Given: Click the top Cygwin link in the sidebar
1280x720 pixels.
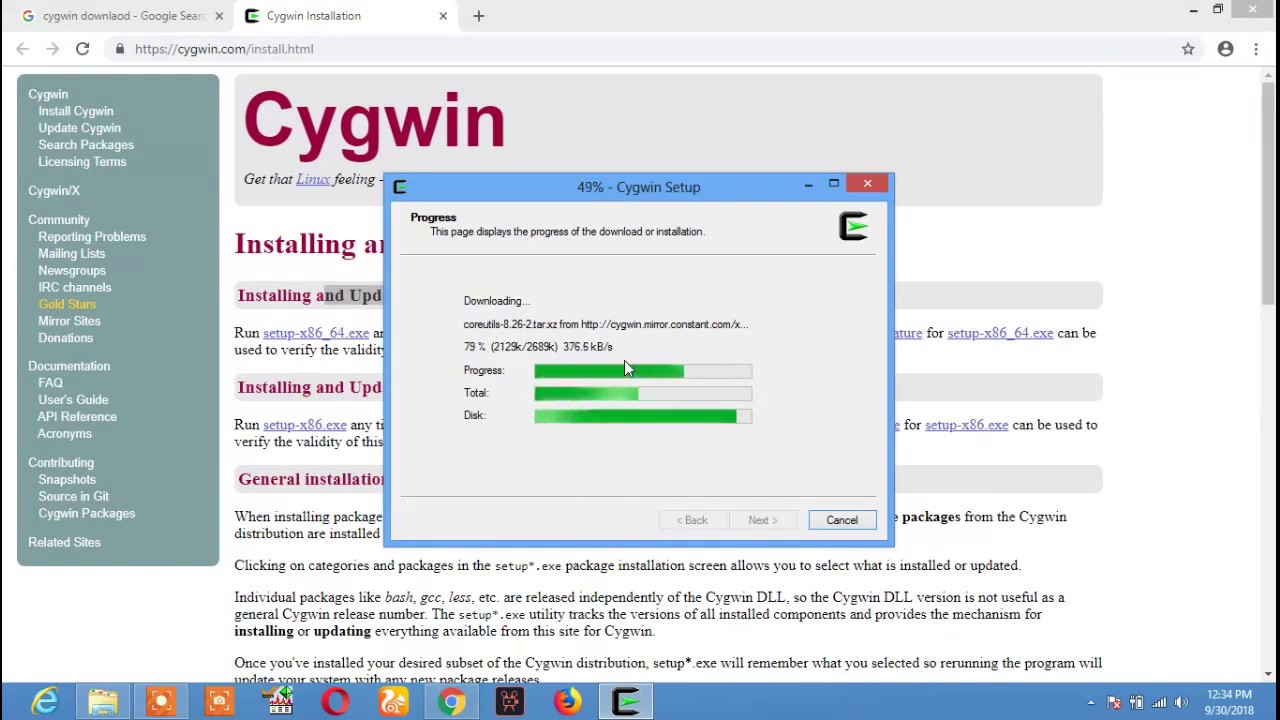Looking at the screenshot, I should pyautogui.click(x=48, y=94).
